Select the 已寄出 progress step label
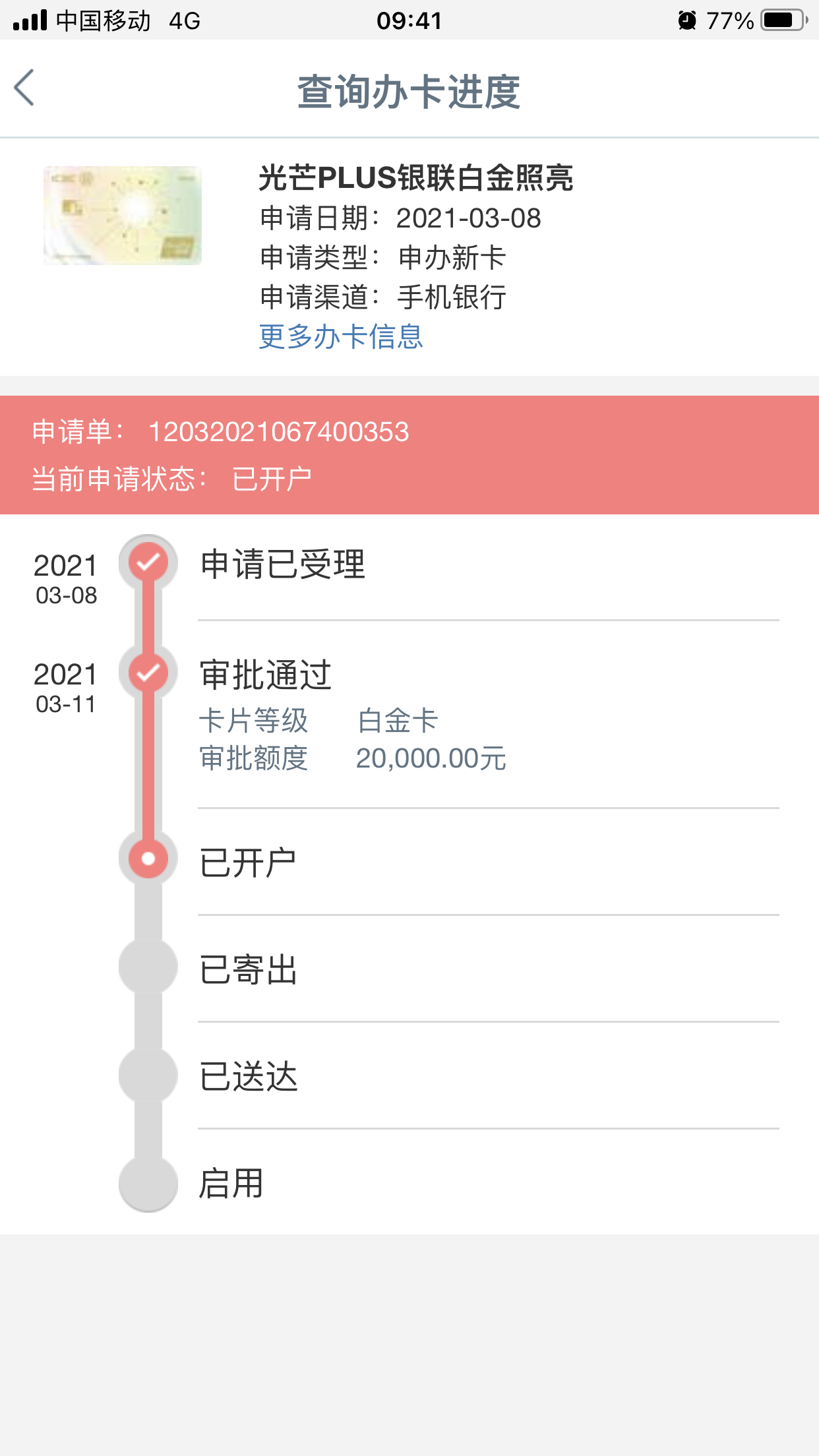The image size is (819, 1456). coord(249,969)
